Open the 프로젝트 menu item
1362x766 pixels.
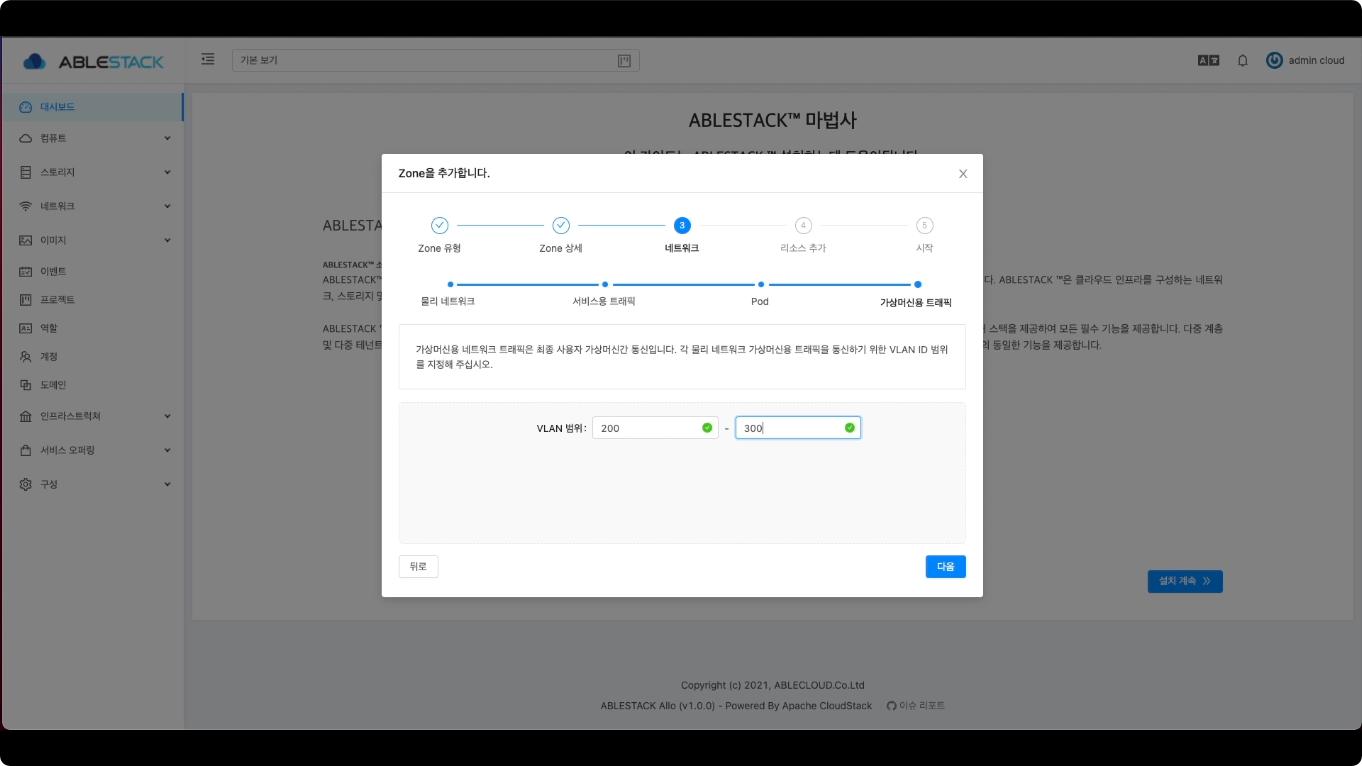92,300
